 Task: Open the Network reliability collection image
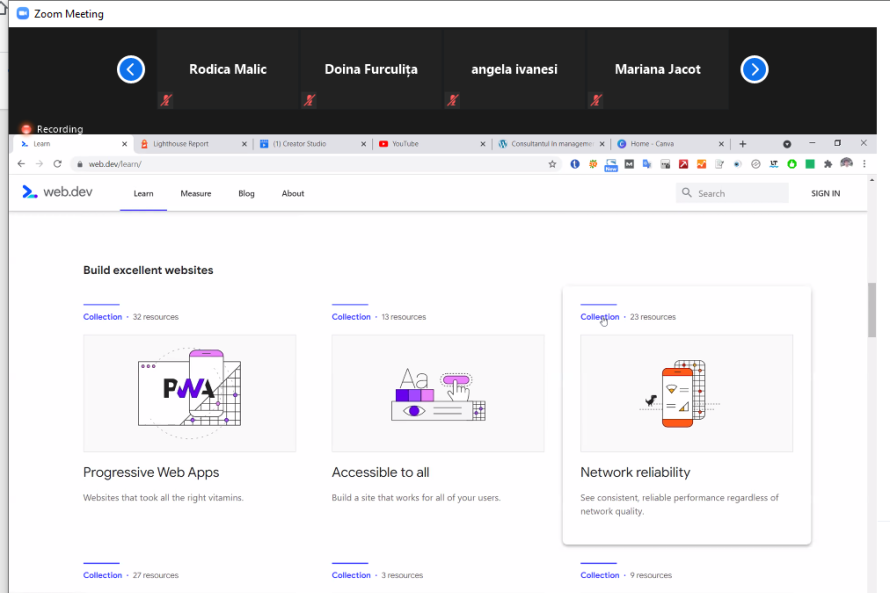coord(686,393)
